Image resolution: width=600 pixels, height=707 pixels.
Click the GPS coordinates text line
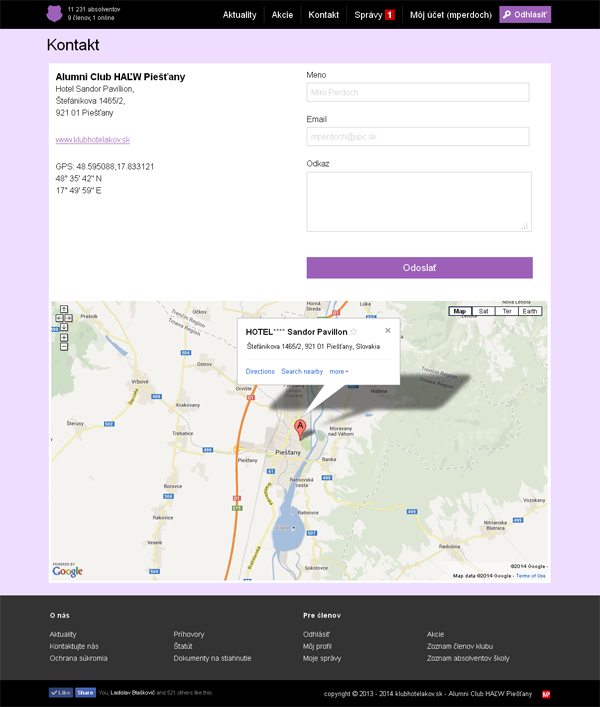pyautogui.click(x=105, y=167)
